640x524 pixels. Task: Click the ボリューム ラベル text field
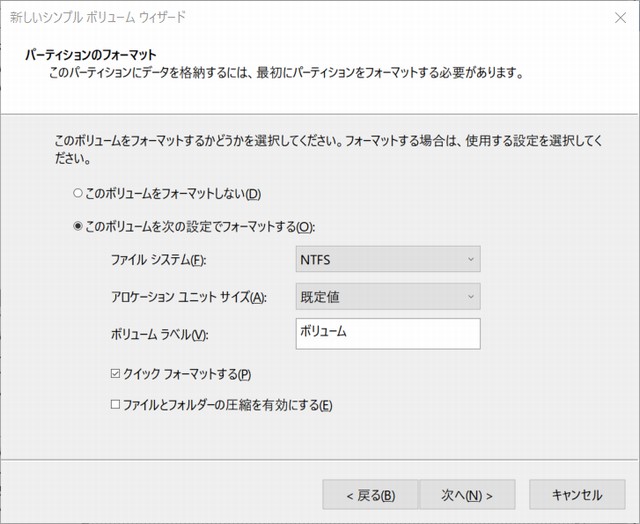click(388, 334)
